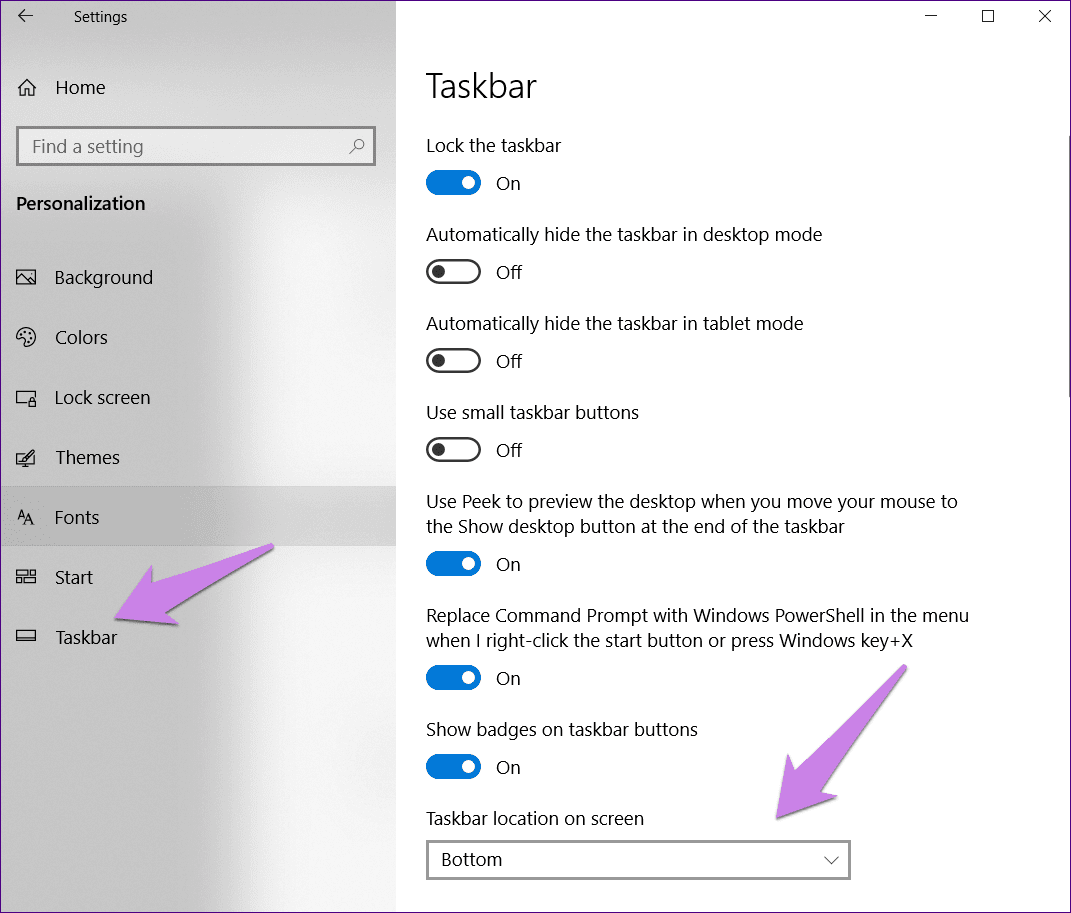Click the Start tiles icon
This screenshot has width=1071, height=913.
tap(26, 577)
